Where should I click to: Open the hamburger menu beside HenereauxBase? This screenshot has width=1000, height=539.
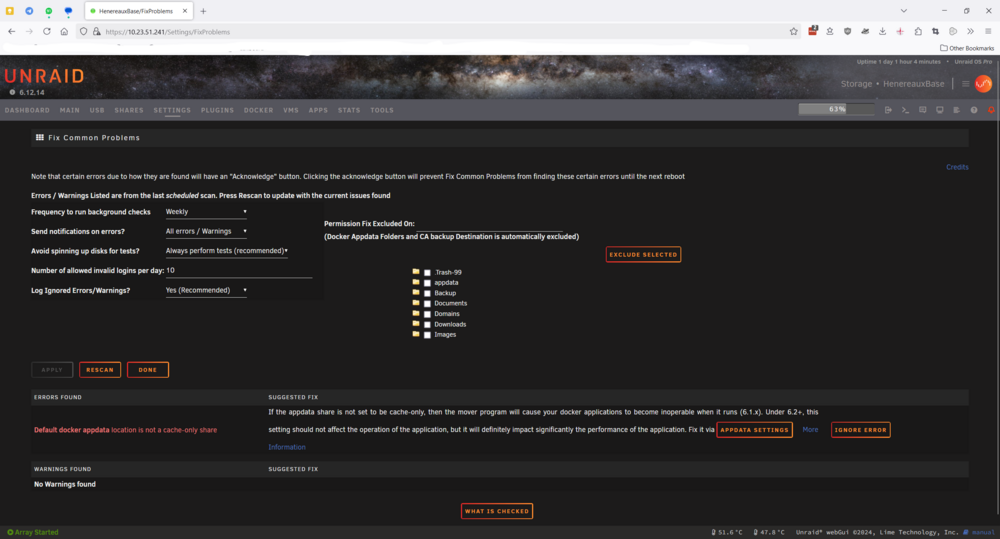[x=966, y=84]
